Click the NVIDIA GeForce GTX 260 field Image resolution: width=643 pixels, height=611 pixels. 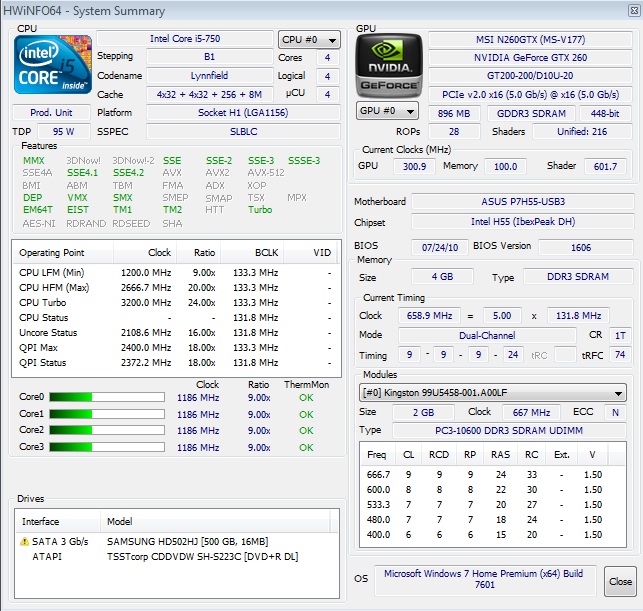[x=530, y=57]
